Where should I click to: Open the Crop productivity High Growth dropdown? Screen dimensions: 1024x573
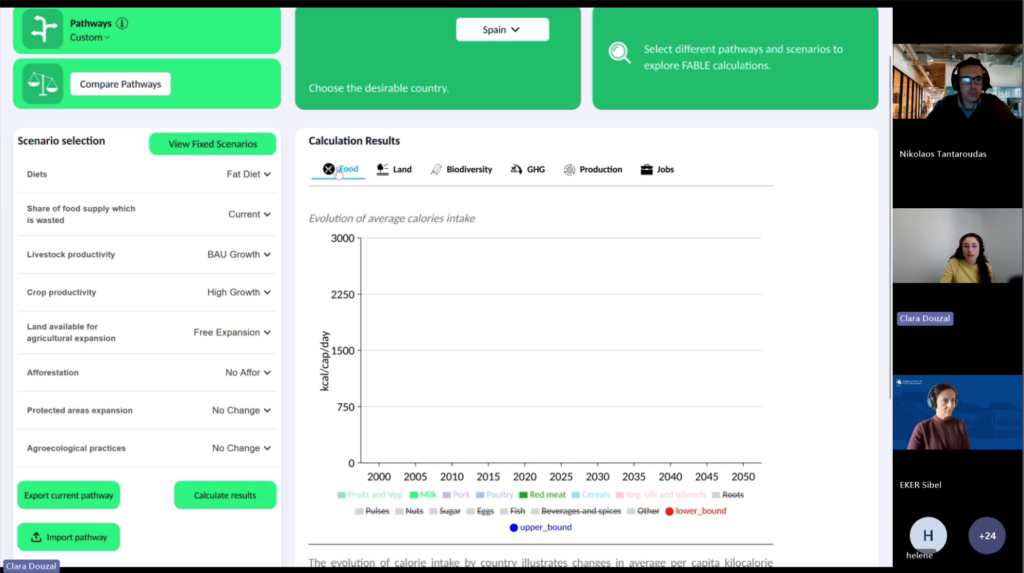point(239,293)
